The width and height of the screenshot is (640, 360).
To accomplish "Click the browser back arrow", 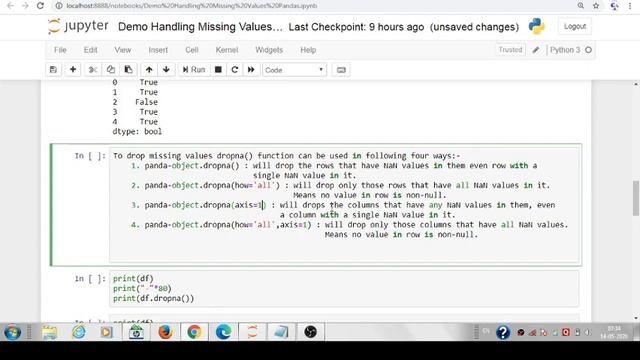I will click(11, 6).
